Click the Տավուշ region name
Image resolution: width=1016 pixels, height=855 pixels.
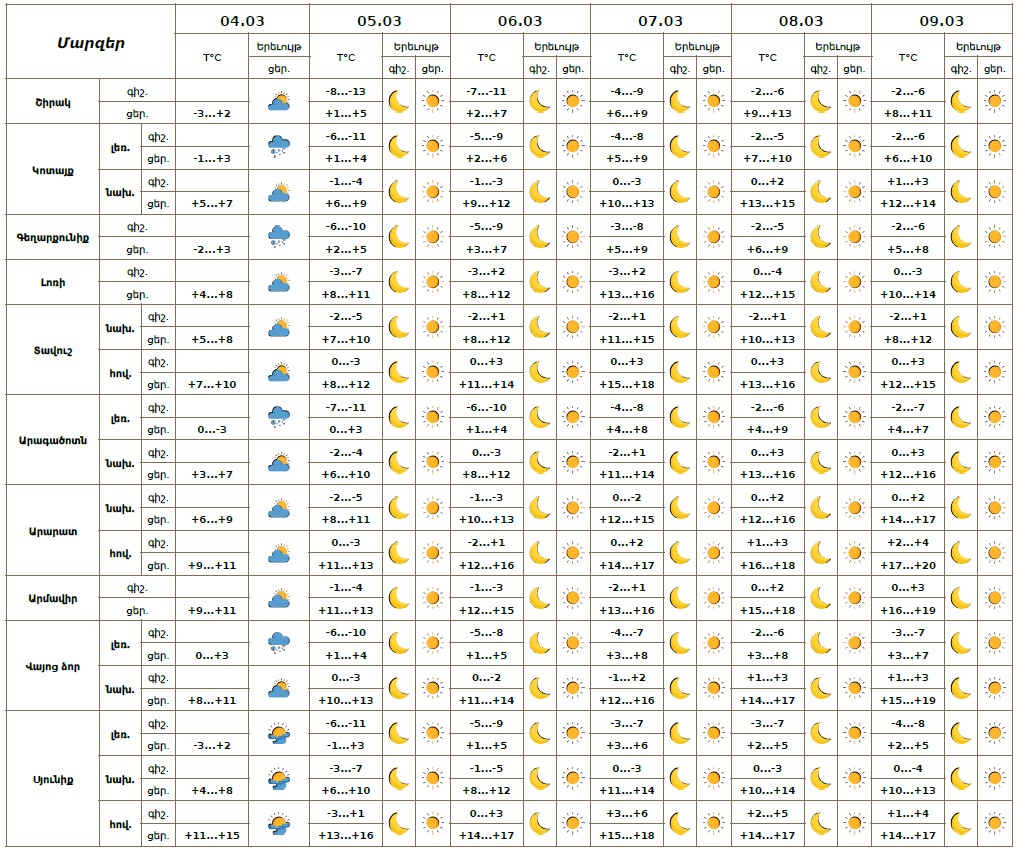[x=54, y=350]
